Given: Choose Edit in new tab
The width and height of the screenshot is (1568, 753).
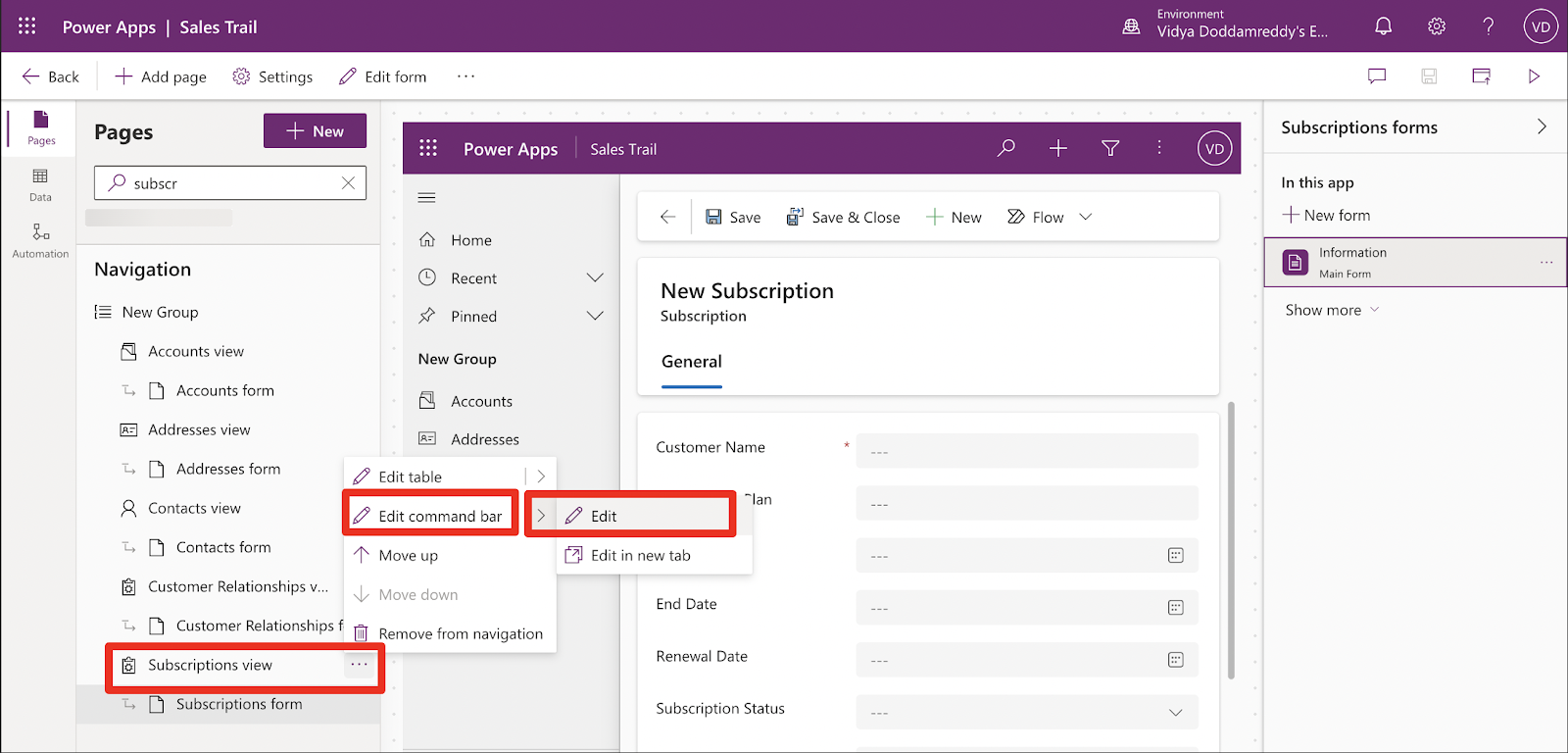Looking at the screenshot, I should [x=641, y=555].
